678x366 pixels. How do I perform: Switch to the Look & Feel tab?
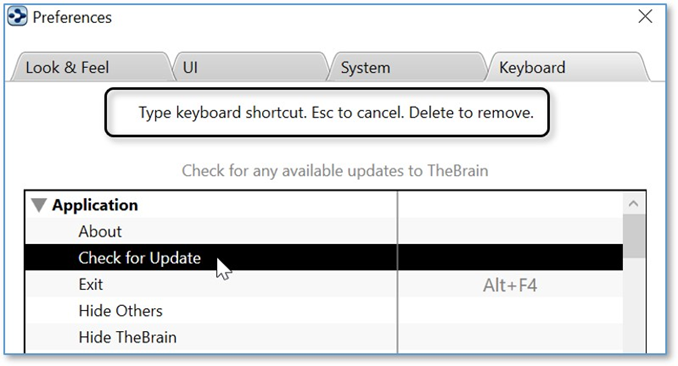[x=67, y=67]
